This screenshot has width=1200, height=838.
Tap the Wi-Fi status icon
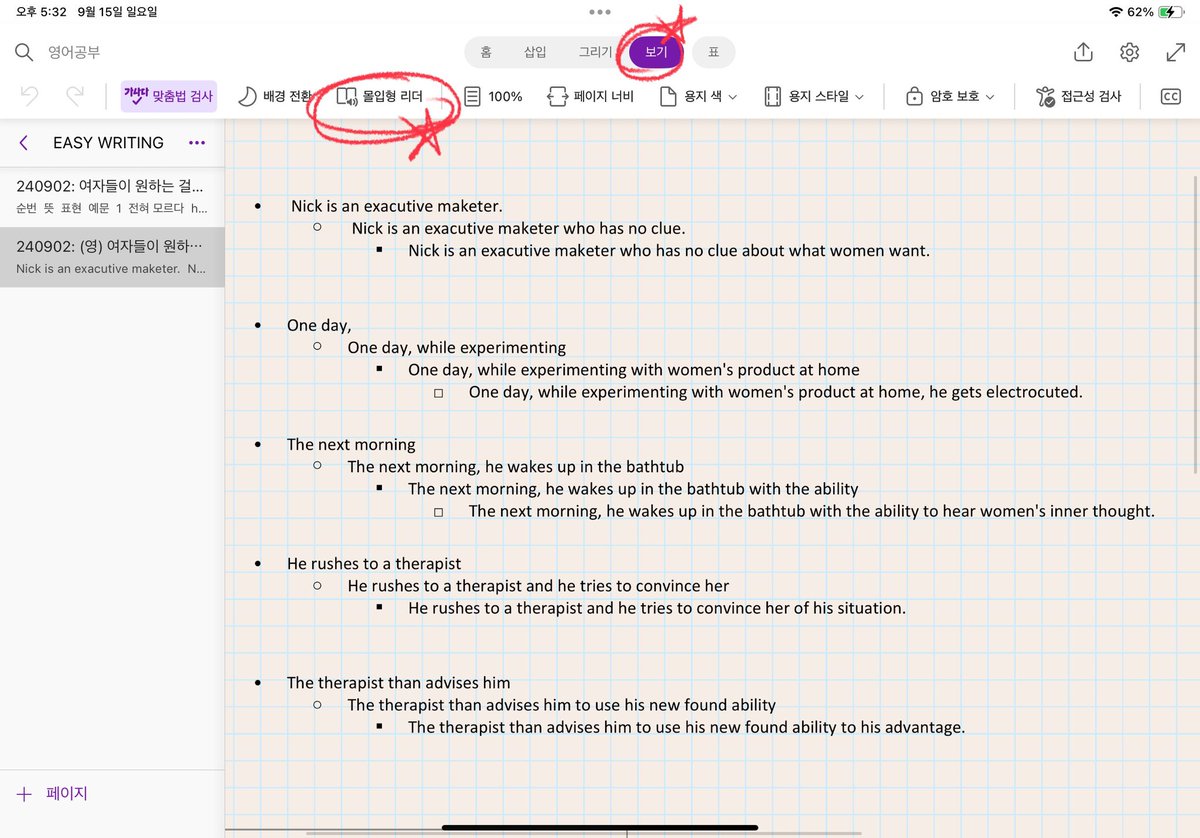(x=1116, y=12)
